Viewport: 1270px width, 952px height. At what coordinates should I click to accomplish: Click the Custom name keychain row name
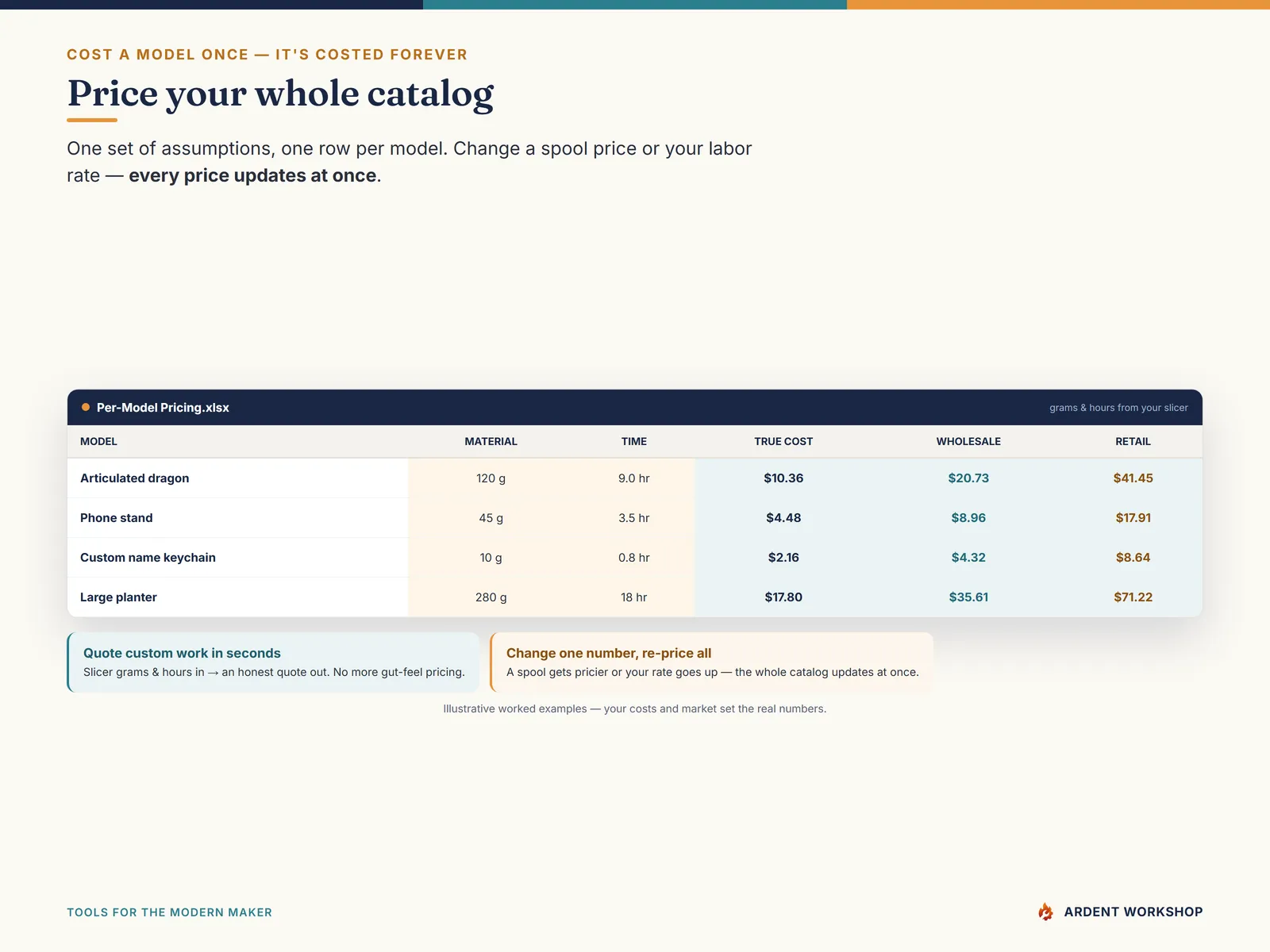point(148,557)
